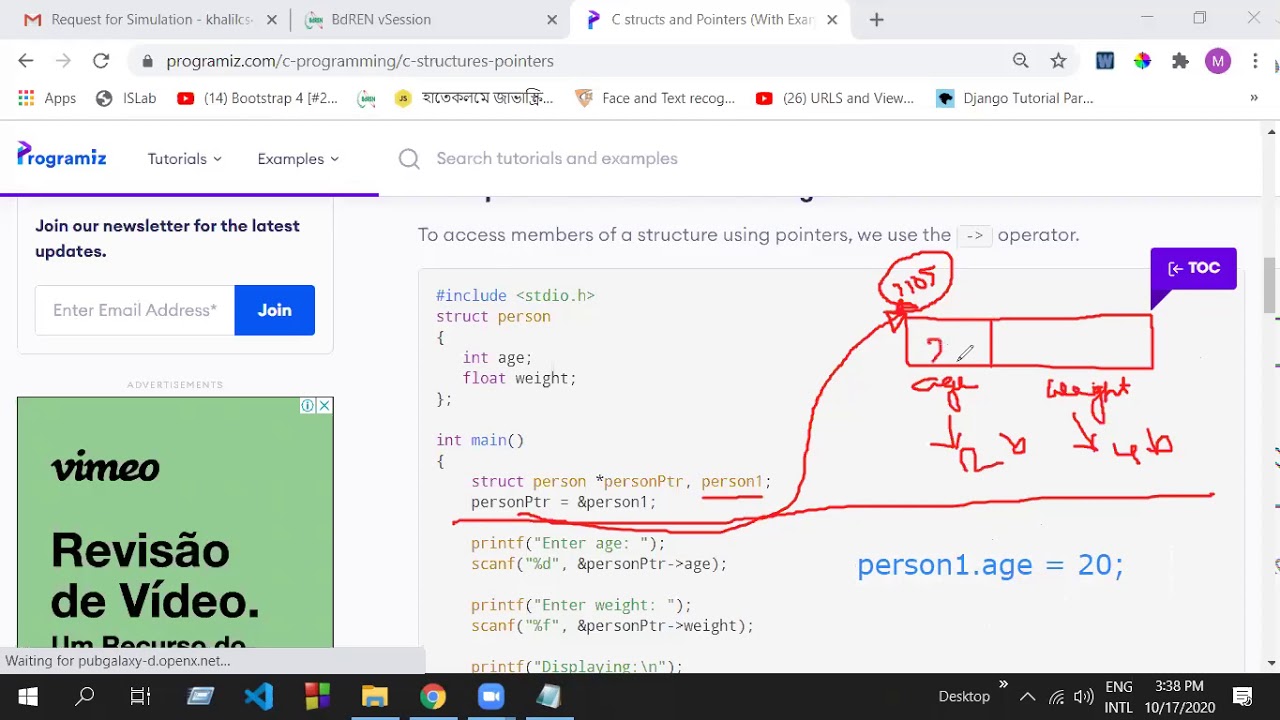Image resolution: width=1280 pixels, height=720 pixels.
Task: Click the Word extension icon
Action: [1105, 61]
